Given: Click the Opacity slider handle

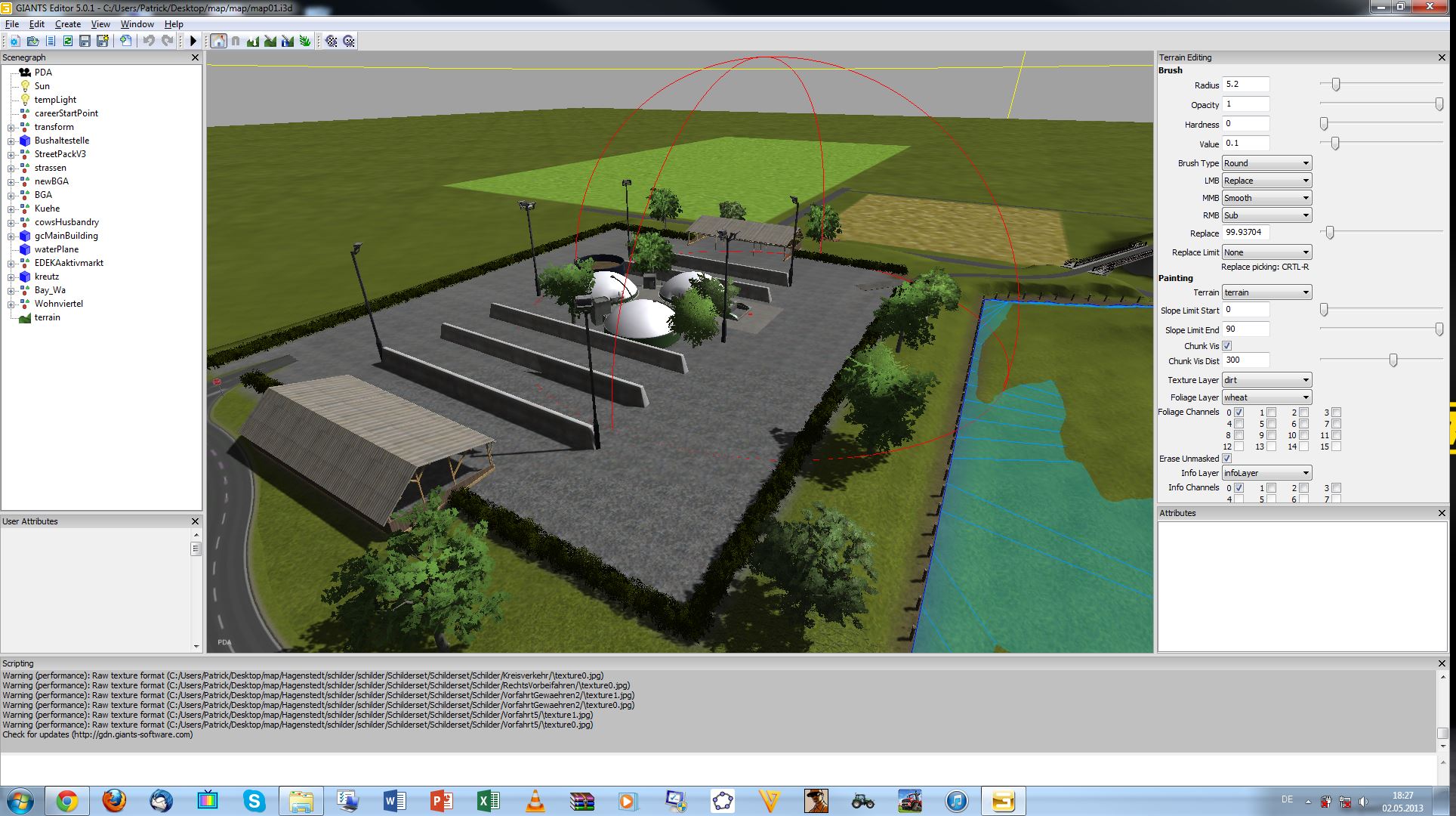Looking at the screenshot, I should pyautogui.click(x=1439, y=104).
